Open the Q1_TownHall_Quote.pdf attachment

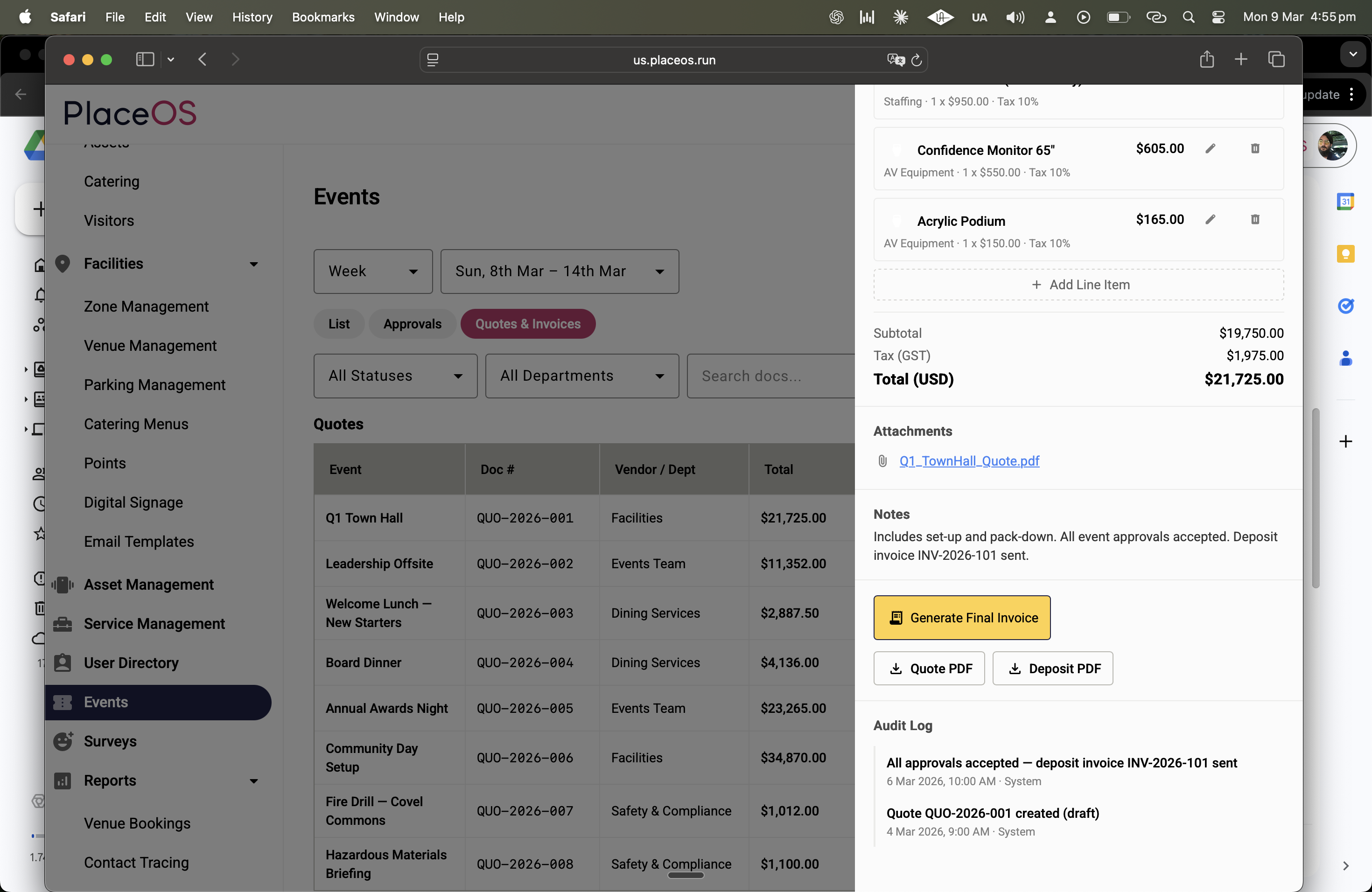970,461
